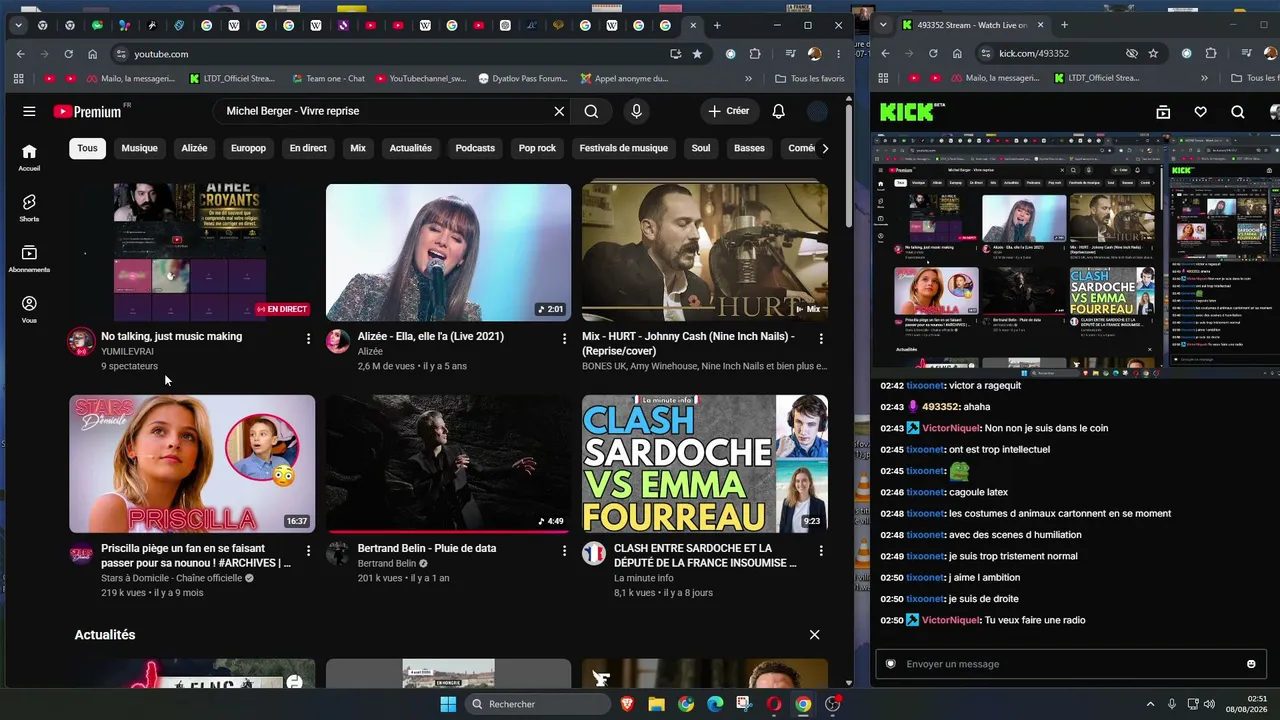Viewport: 1280px width, 720px height.
Task: Bookmark the Kick page with the star
Action: click(x=1153, y=54)
